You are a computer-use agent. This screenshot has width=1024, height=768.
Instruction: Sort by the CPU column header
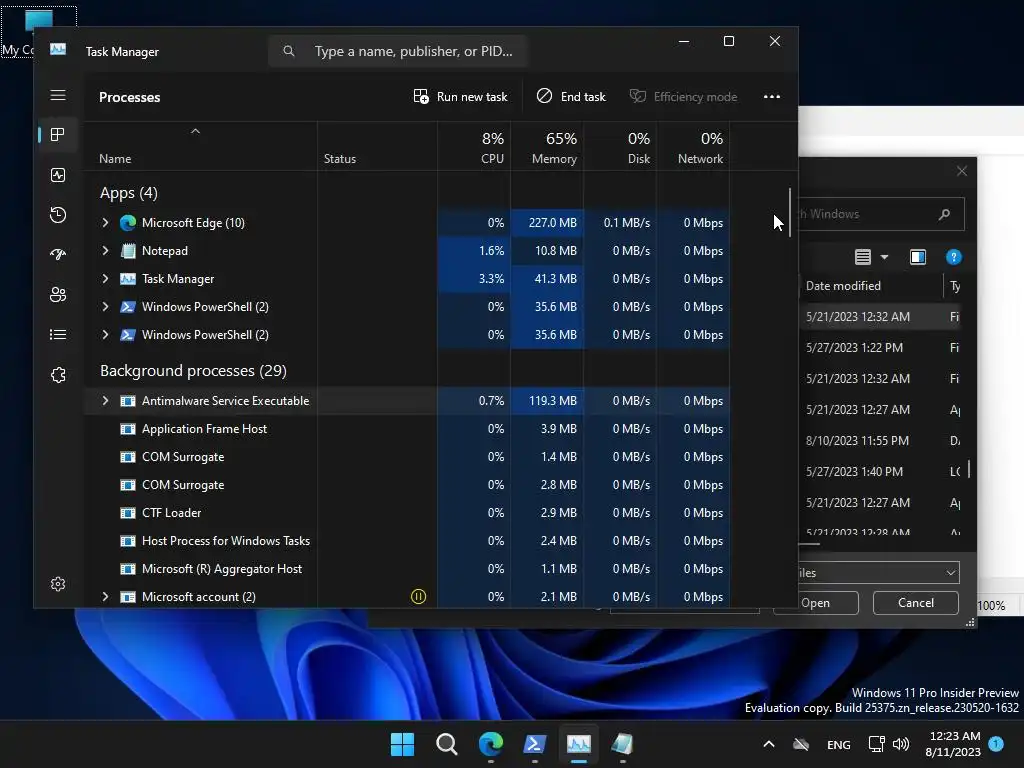tap(474, 148)
